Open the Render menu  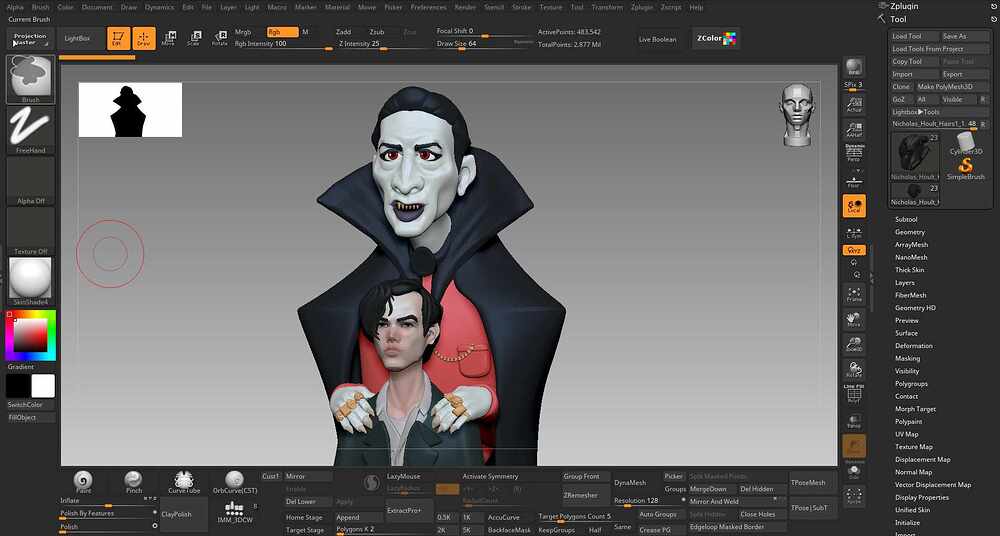[465, 7]
